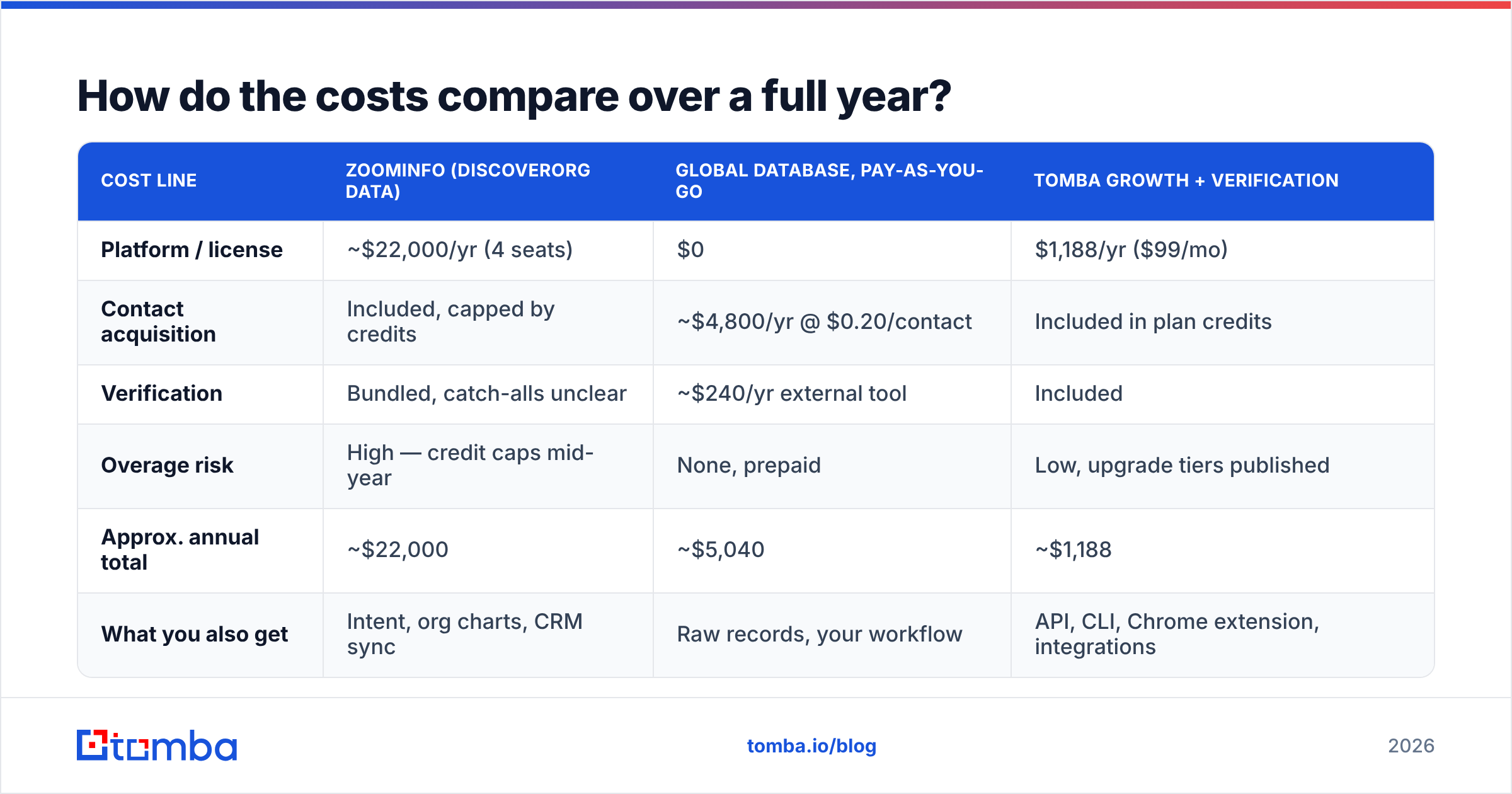
Task: Click the tomba logo
Action: coord(157,745)
